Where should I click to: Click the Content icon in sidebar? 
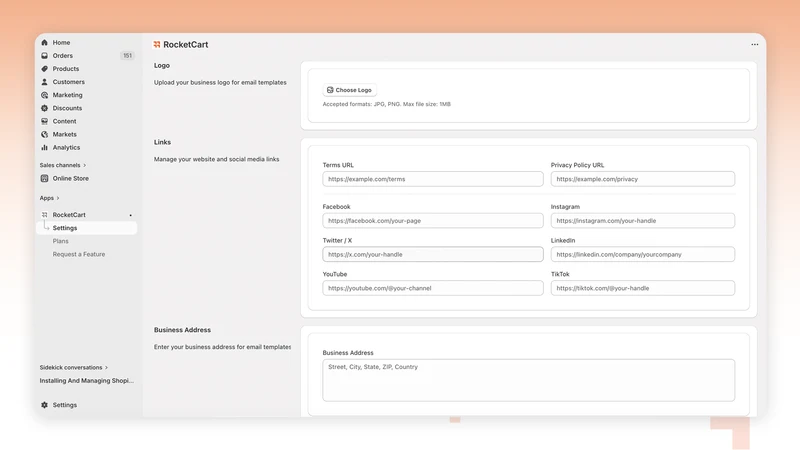(x=44, y=121)
